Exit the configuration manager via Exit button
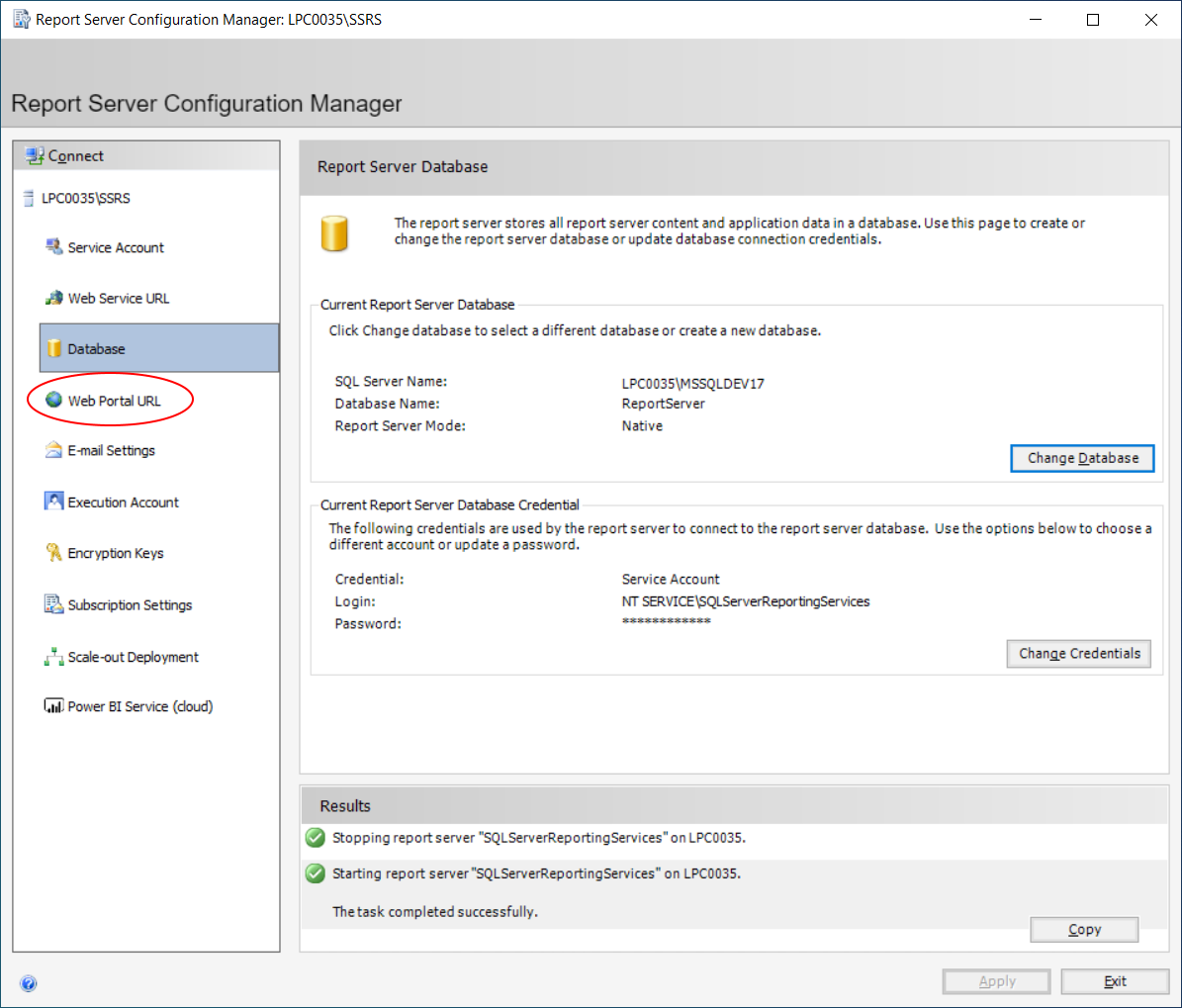This screenshot has width=1182, height=1008. coord(1115,981)
